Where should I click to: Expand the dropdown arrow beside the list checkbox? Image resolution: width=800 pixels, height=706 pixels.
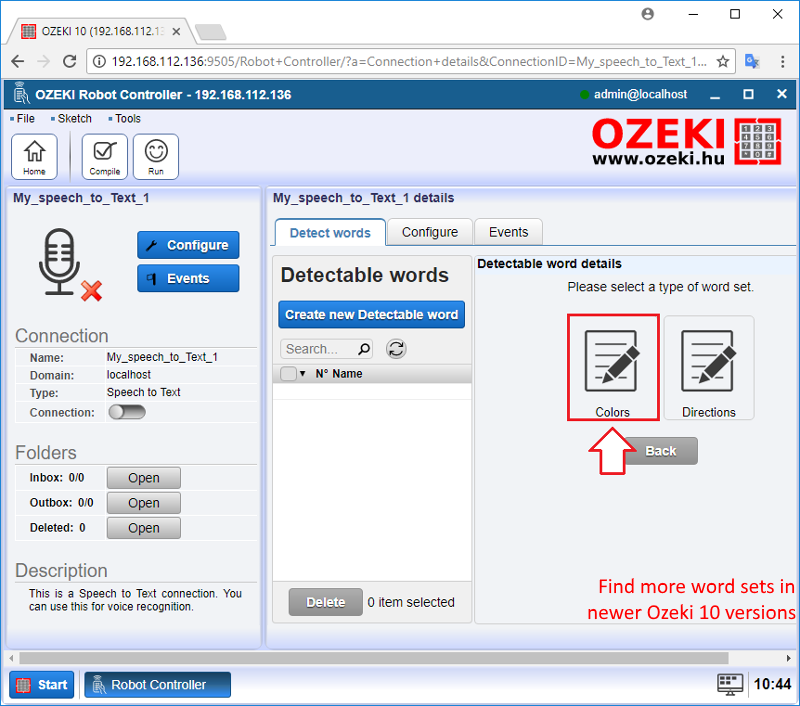coord(303,374)
